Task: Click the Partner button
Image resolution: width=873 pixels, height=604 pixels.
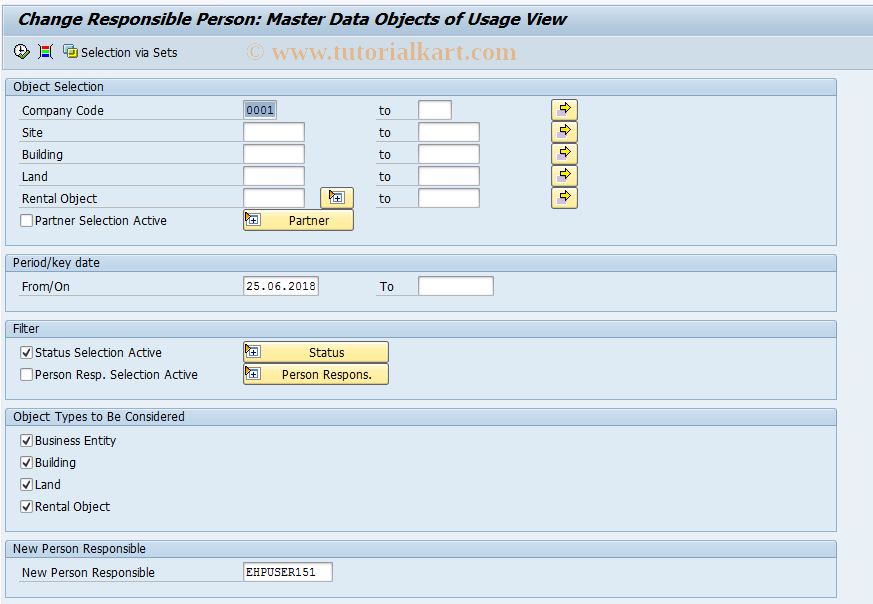Action: [x=298, y=220]
